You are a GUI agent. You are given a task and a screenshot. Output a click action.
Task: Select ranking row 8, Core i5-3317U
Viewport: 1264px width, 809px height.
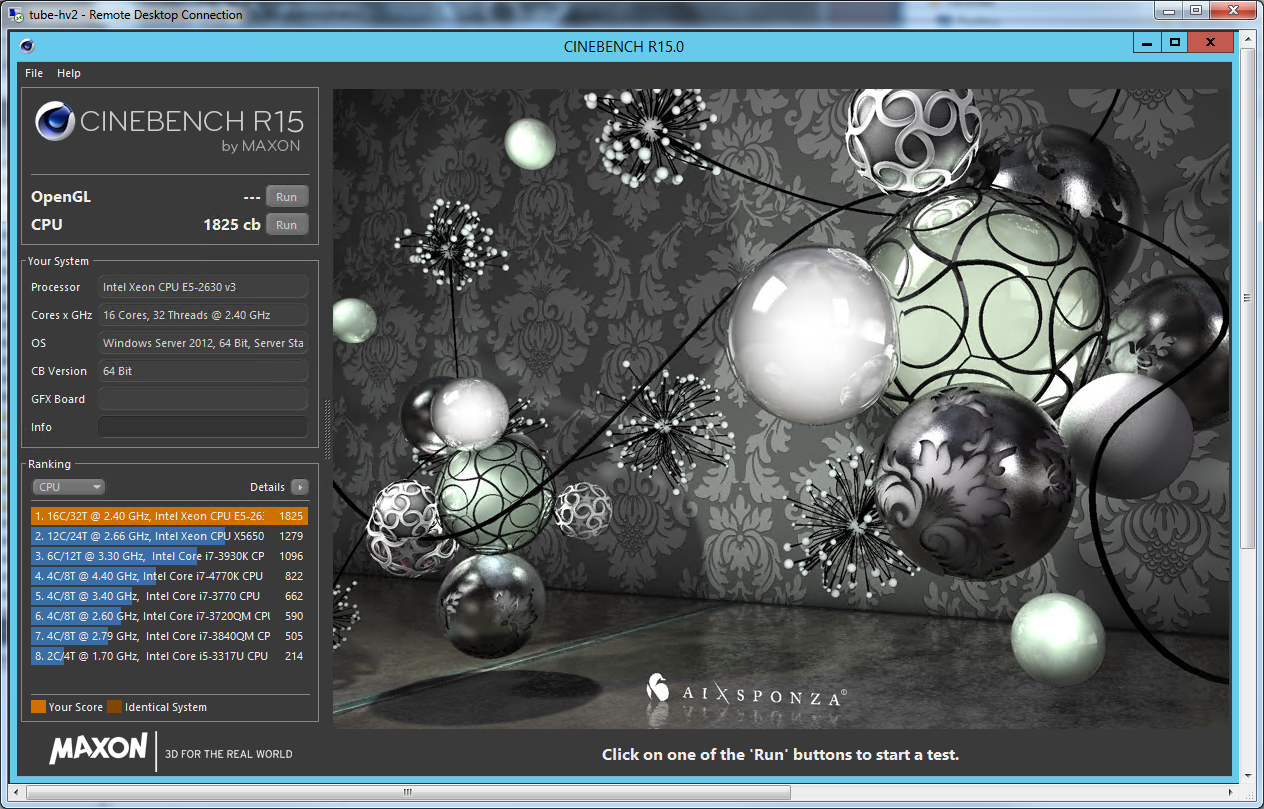click(x=169, y=656)
